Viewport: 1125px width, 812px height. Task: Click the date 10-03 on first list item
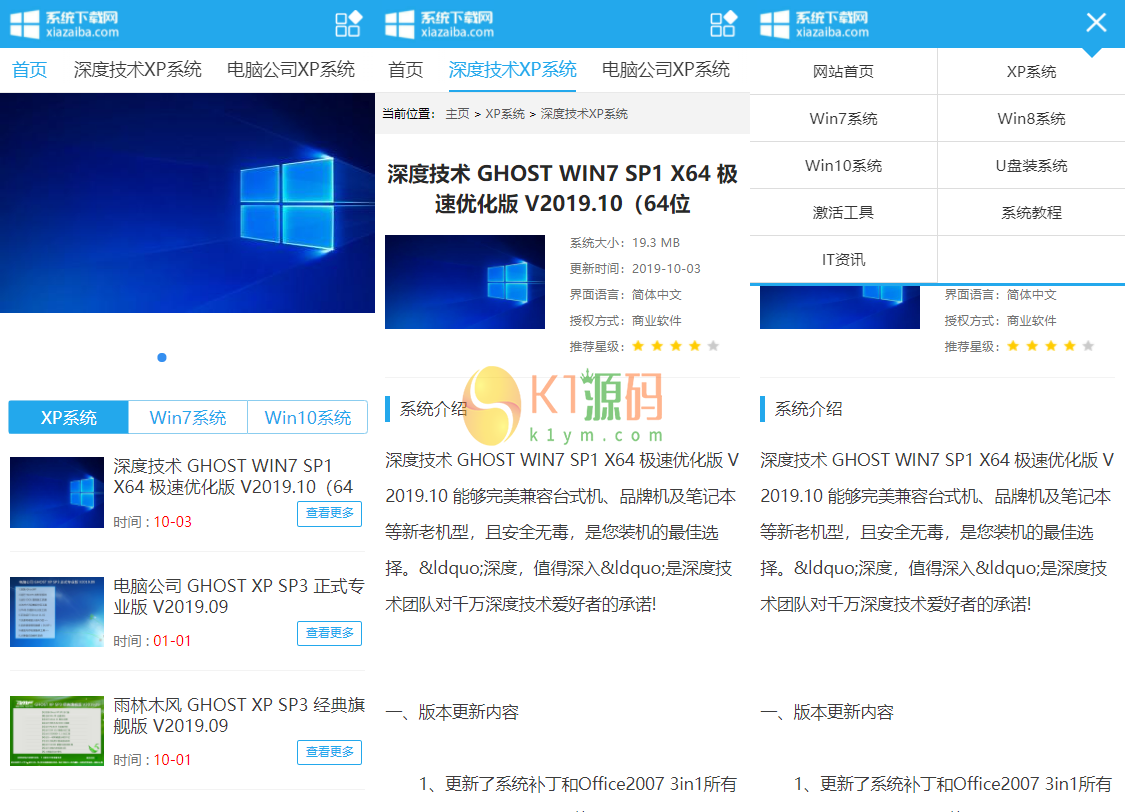point(173,522)
